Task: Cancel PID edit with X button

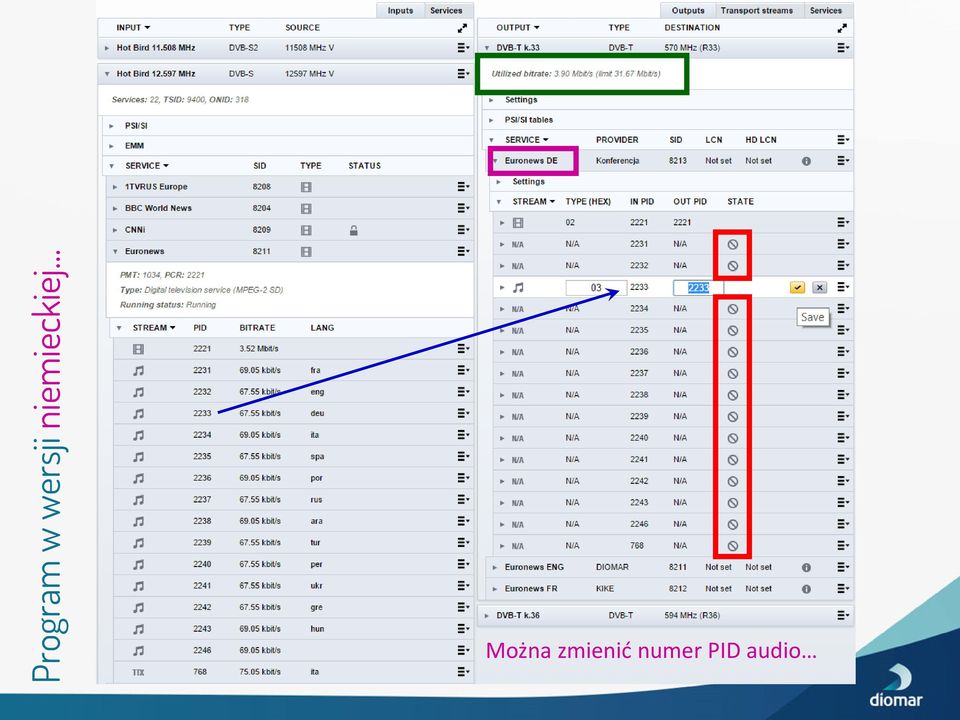Action: (x=819, y=287)
